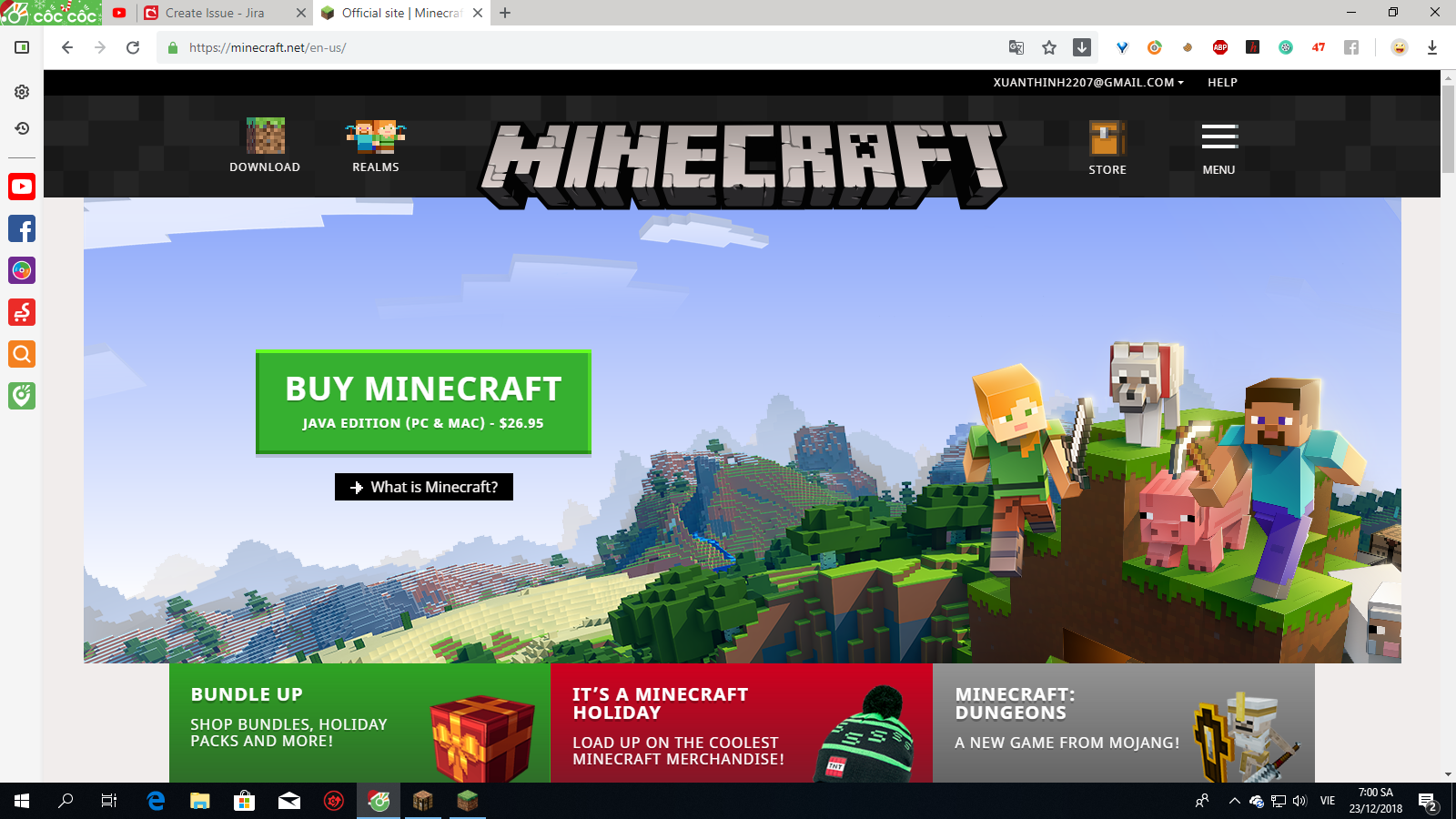Open the It's a Minecraft Holiday card
Image resolution: width=1456 pixels, height=819 pixels.
click(742, 723)
